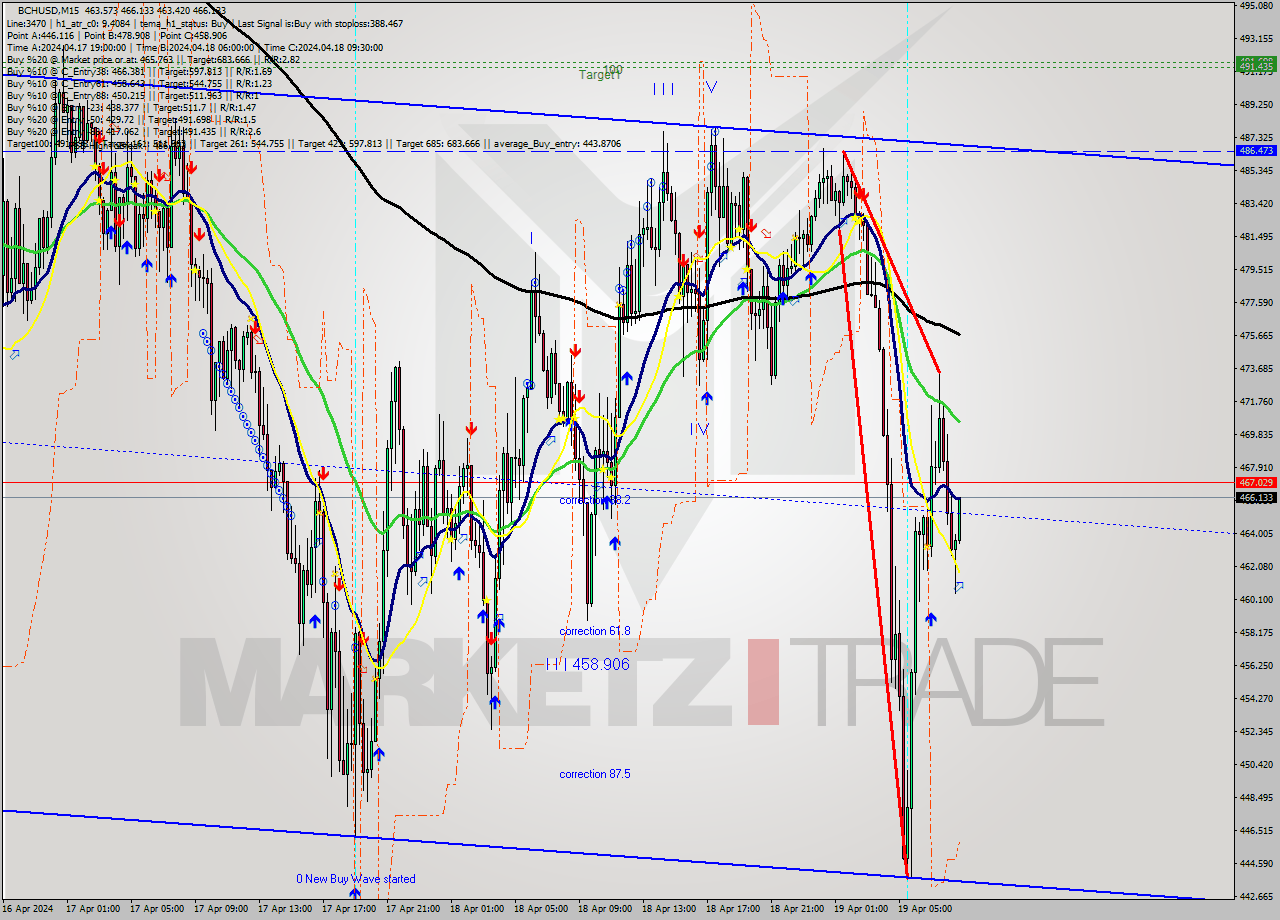The width and height of the screenshot is (1280, 920).
Task: Click the '18 Apr 13:00' time label
Action: (668, 910)
